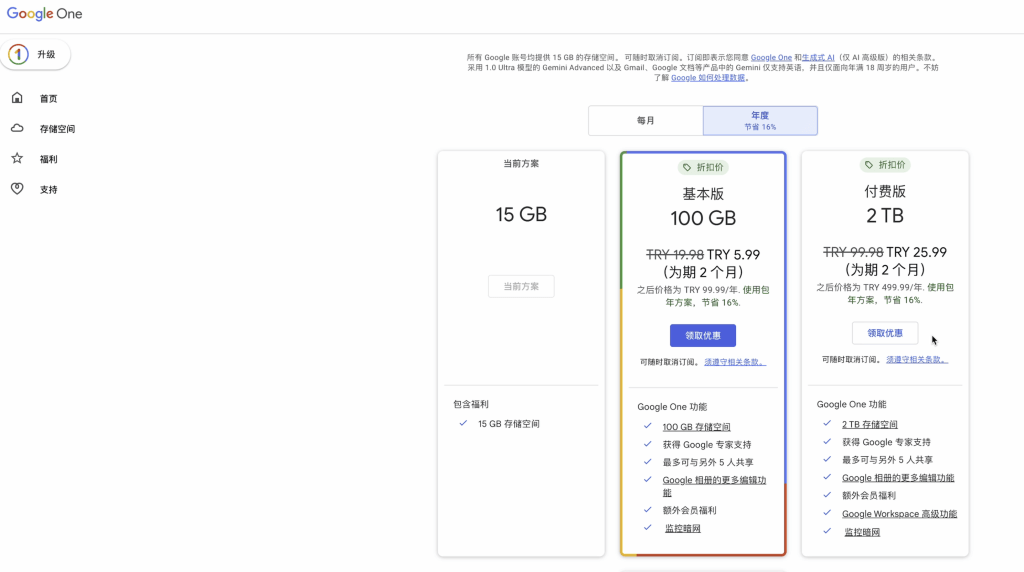Select the 每月 billing tab

(x=645, y=121)
